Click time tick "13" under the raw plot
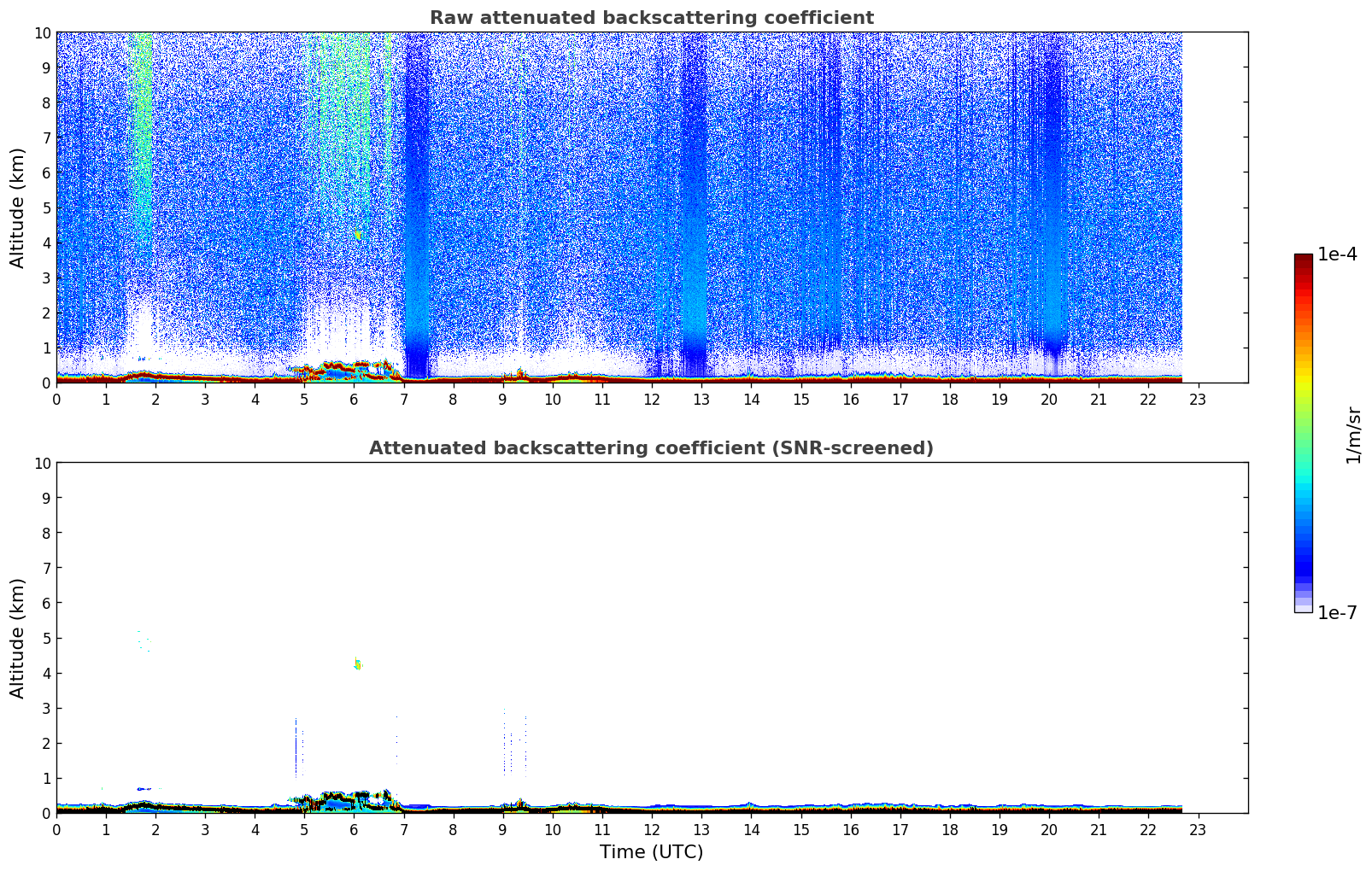1372x871 pixels. pos(701,399)
